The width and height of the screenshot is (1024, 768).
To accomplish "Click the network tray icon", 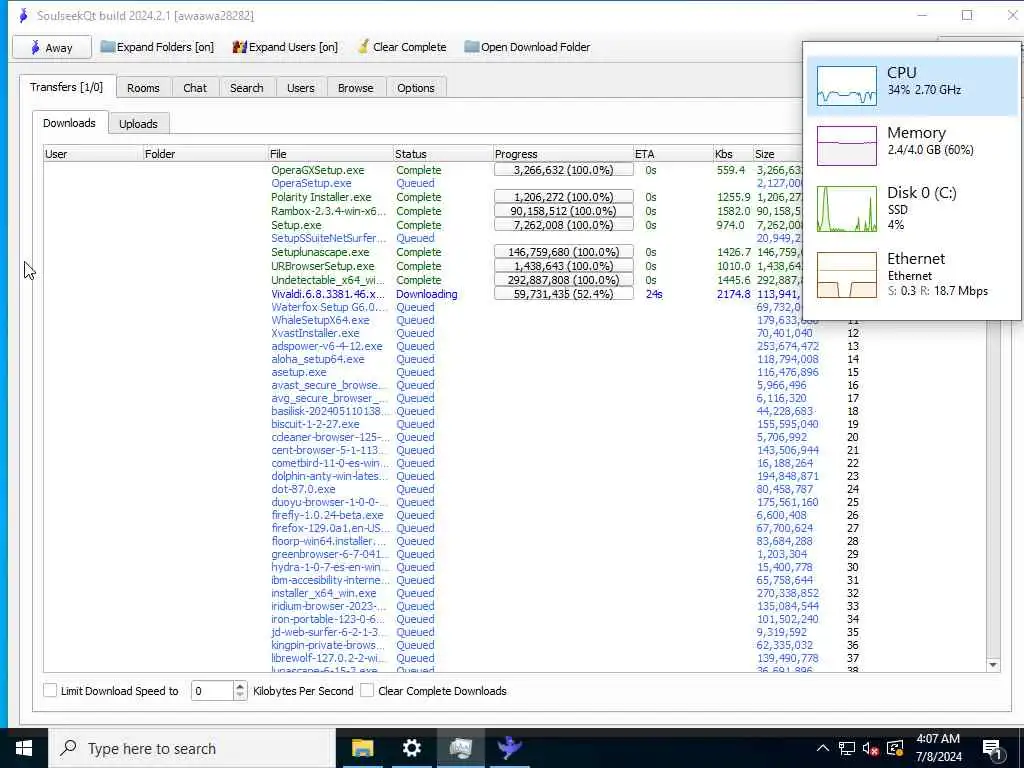I will coord(847,748).
